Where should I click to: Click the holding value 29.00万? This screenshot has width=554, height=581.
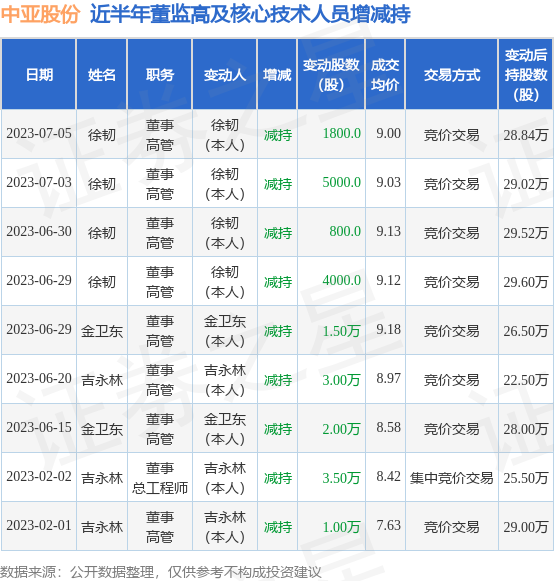525,527
